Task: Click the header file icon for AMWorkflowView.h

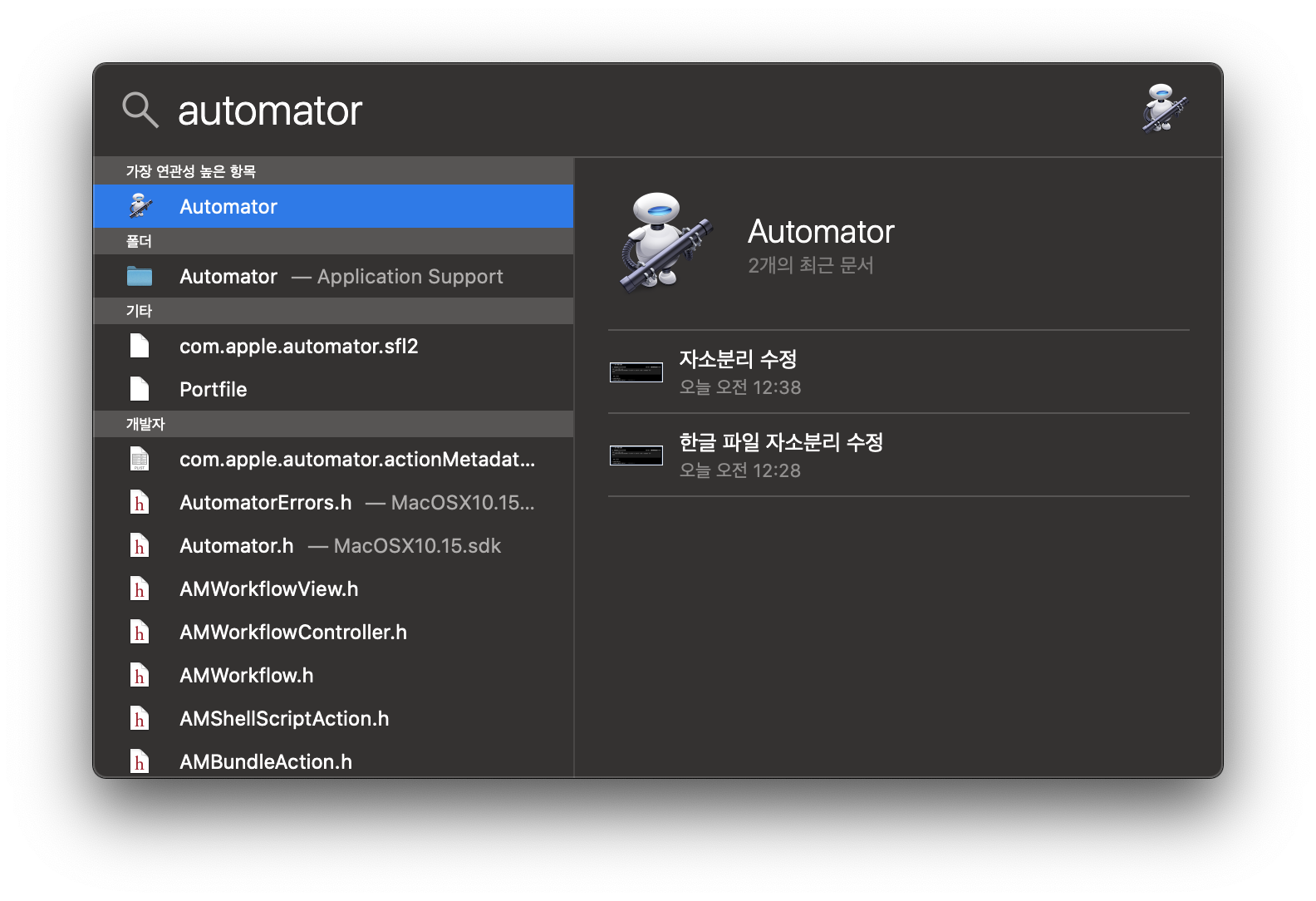Action: pos(140,588)
